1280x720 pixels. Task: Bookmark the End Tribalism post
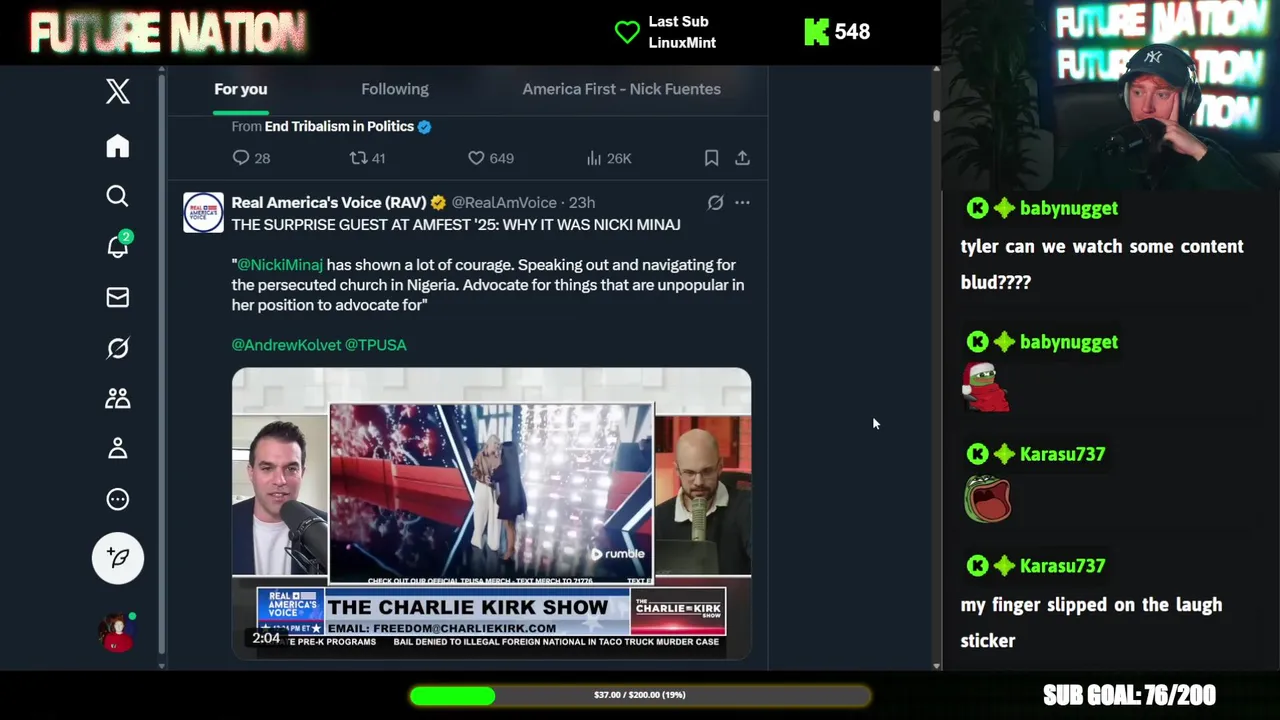[x=711, y=158]
